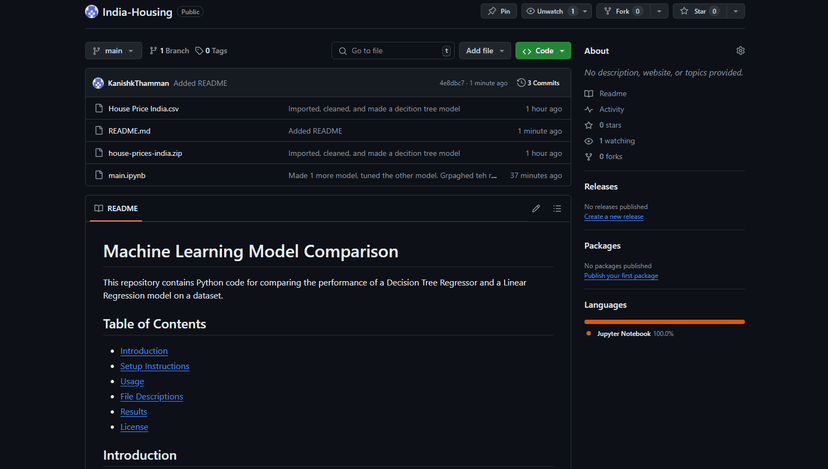Open the green Code dropdown

543,51
